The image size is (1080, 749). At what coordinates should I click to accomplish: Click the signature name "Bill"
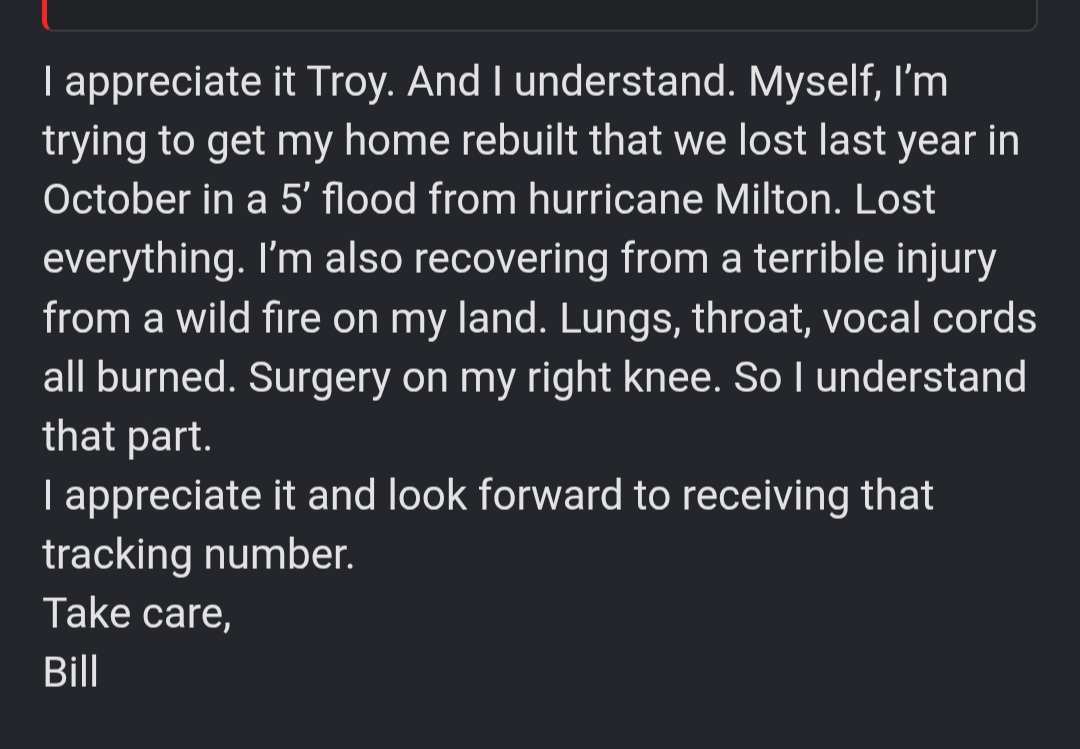click(70, 673)
